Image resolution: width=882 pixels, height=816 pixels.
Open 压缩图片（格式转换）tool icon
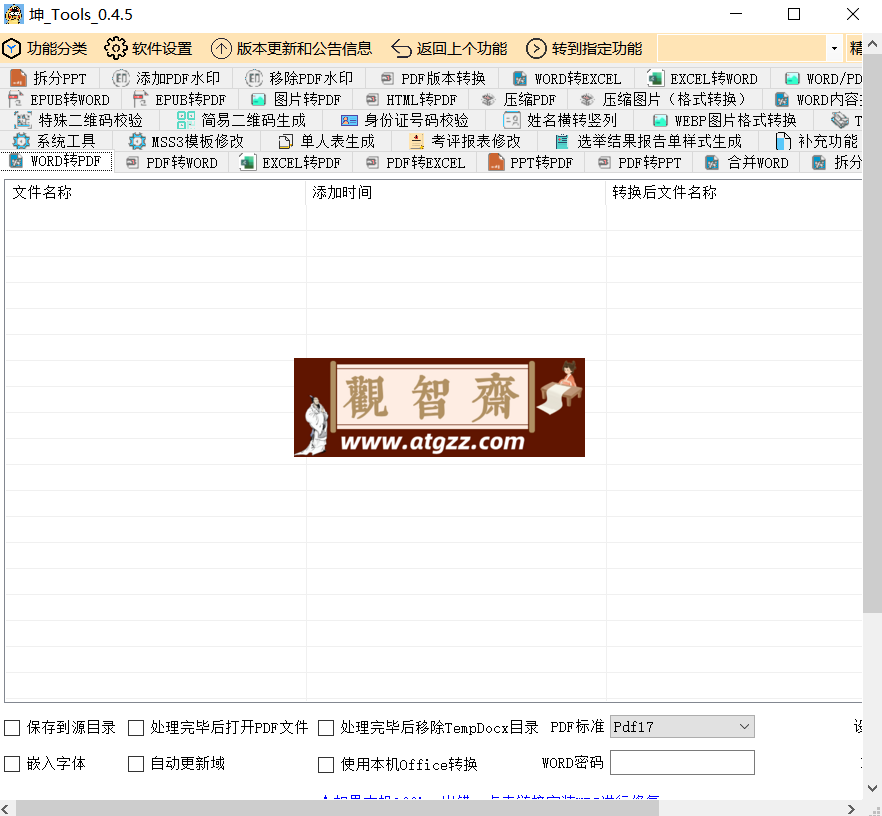587,100
